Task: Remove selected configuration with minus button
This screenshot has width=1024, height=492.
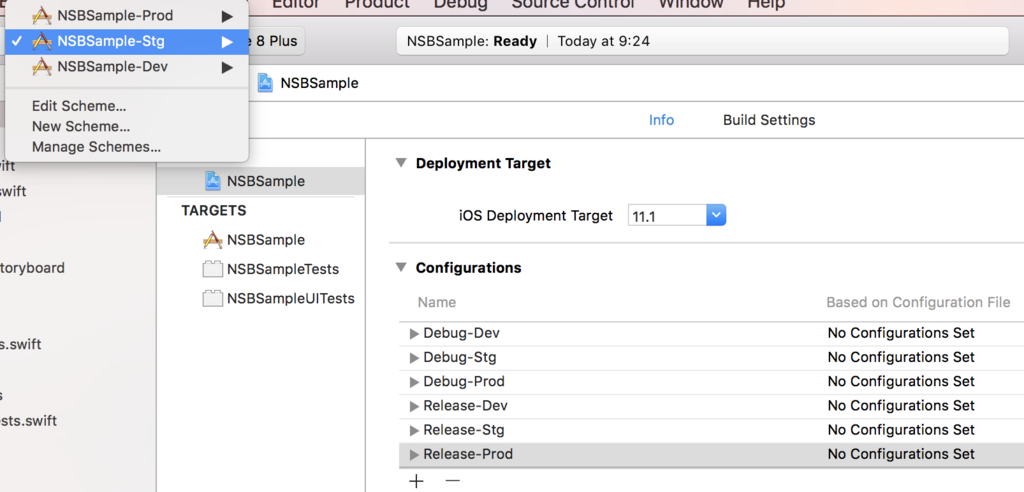Action: [x=453, y=481]
